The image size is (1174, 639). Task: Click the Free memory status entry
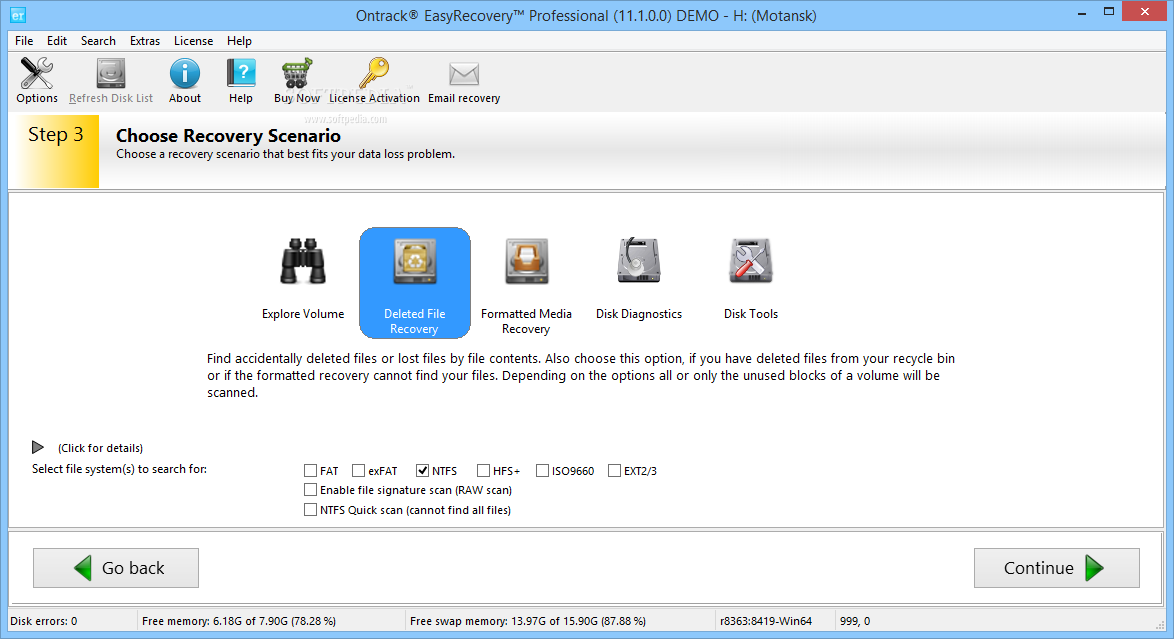(x=239, y=621)
